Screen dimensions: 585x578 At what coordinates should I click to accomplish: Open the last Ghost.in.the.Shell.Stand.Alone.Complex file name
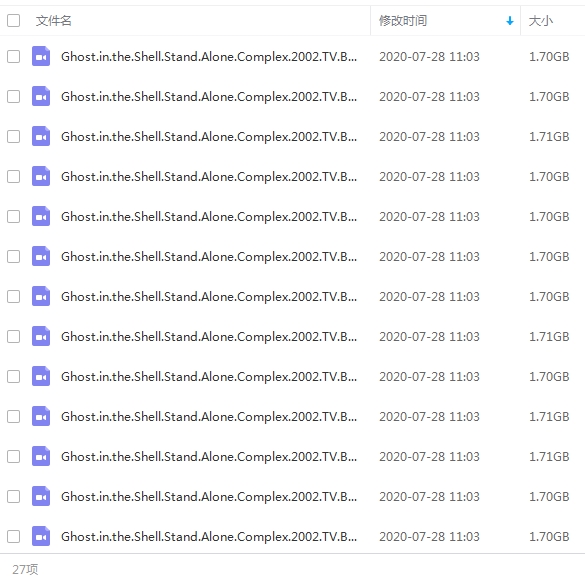coord(209,537)
